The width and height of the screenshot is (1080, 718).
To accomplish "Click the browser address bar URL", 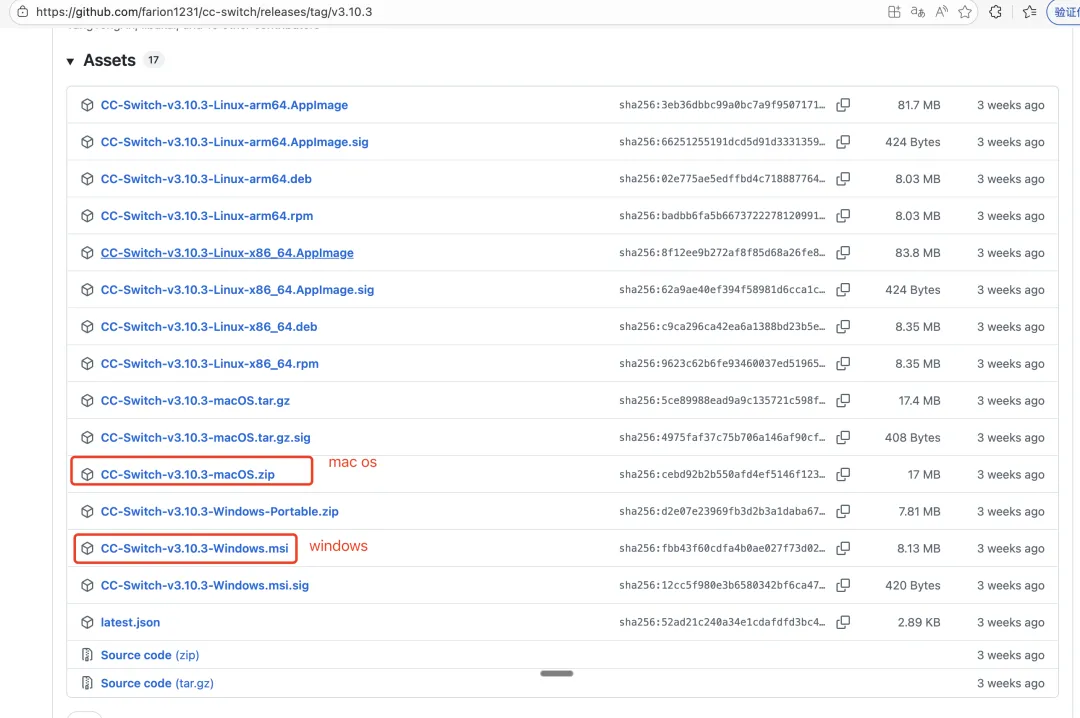I will pyautogui.click(x=204, y=12).
